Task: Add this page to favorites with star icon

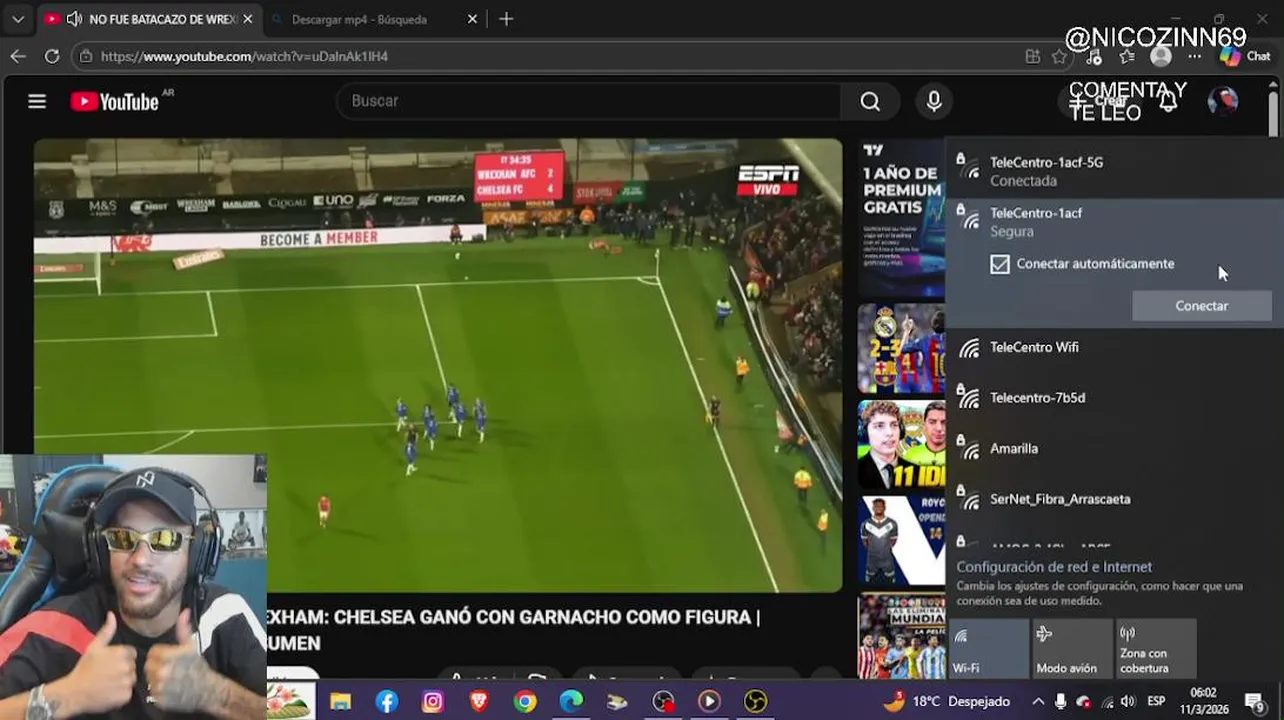Action: [1060, 56]
